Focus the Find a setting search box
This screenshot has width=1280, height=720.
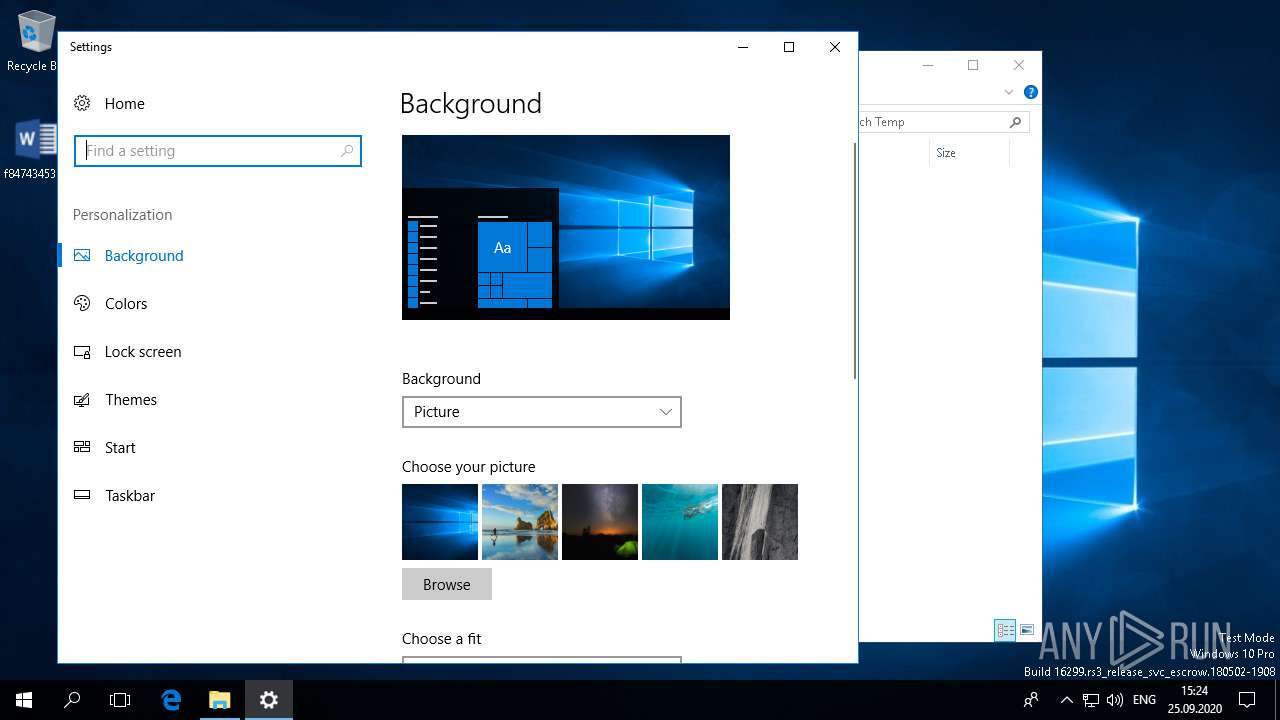pos(218,151)
